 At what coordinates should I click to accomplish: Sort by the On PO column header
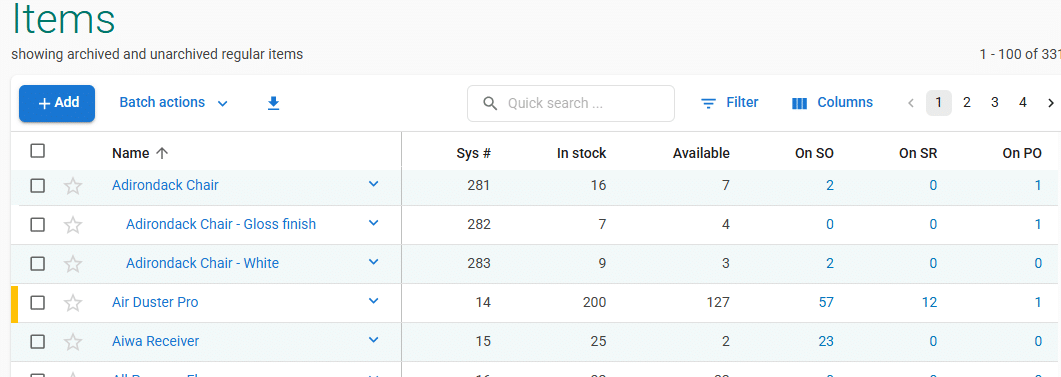point(1022,154)
